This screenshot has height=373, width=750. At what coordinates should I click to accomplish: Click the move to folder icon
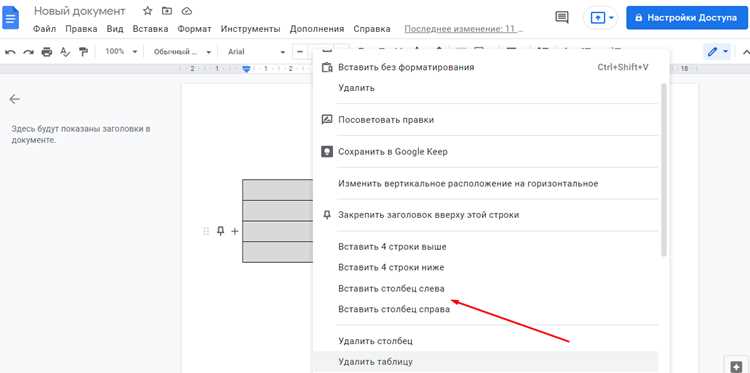[x=167, y=11]
